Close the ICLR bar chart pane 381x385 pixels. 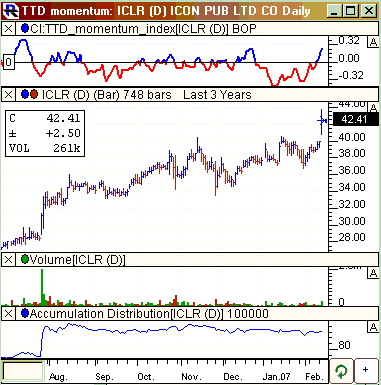tap(8, 95)
